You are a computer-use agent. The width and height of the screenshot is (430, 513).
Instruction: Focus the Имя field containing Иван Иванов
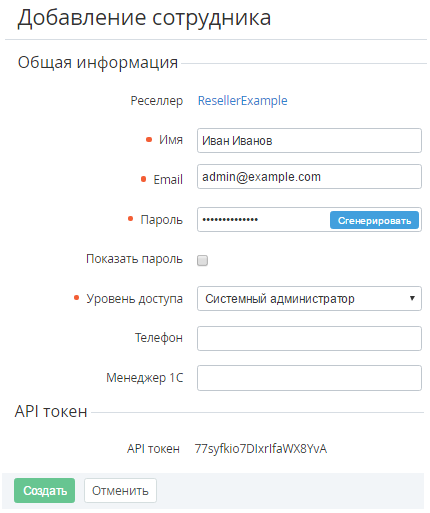click(x=309, y=140)
